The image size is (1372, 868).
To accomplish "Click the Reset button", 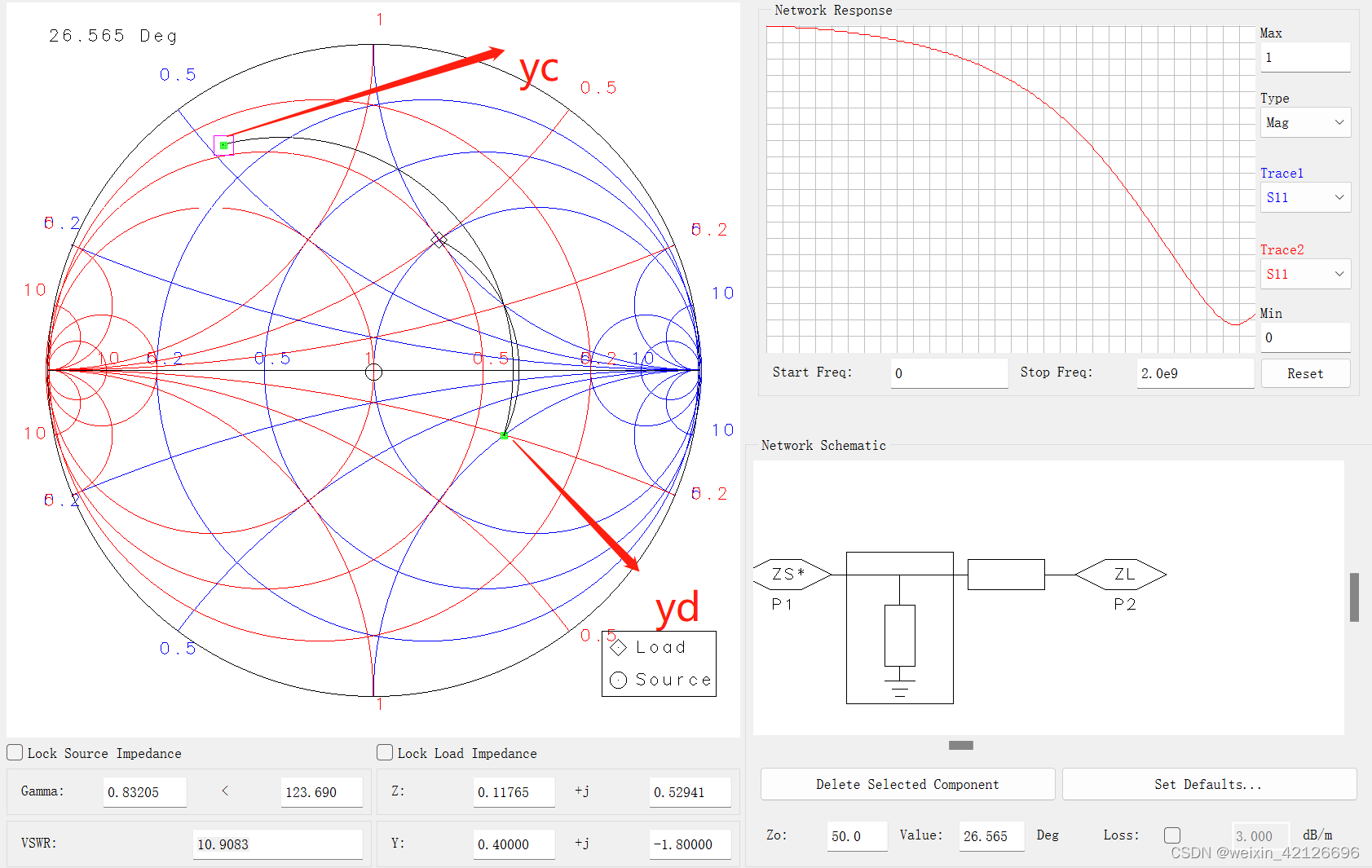I will pyautogui.click(x=1305, y=373).
